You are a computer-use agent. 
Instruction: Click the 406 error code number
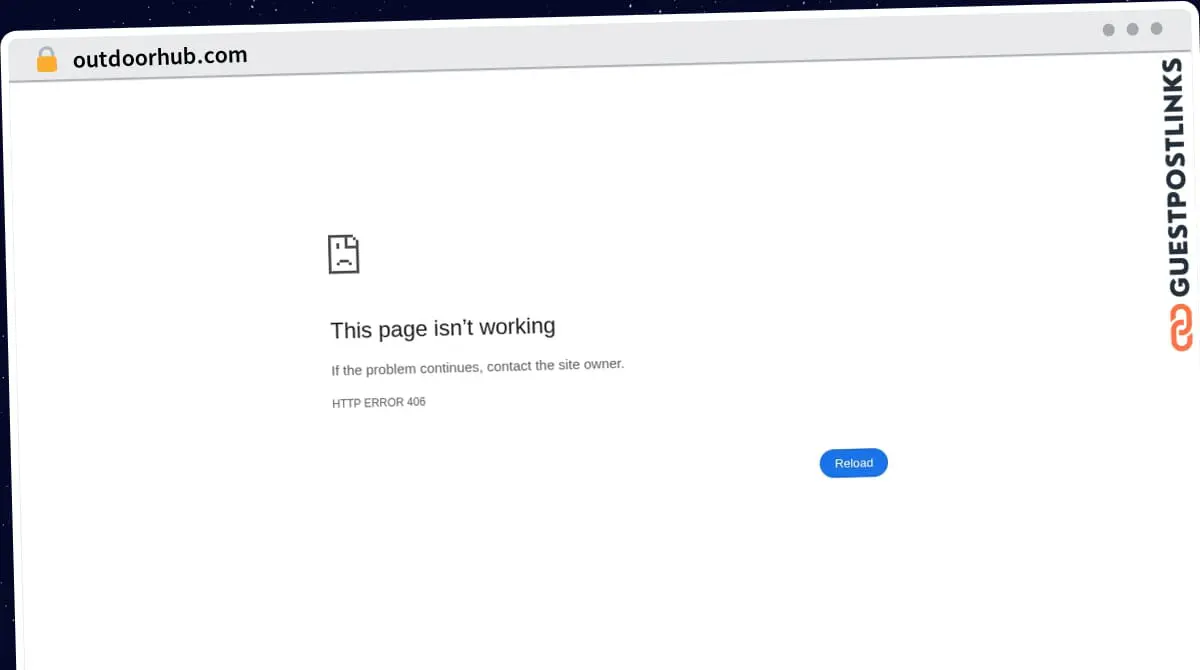click(x=416, y=402)
